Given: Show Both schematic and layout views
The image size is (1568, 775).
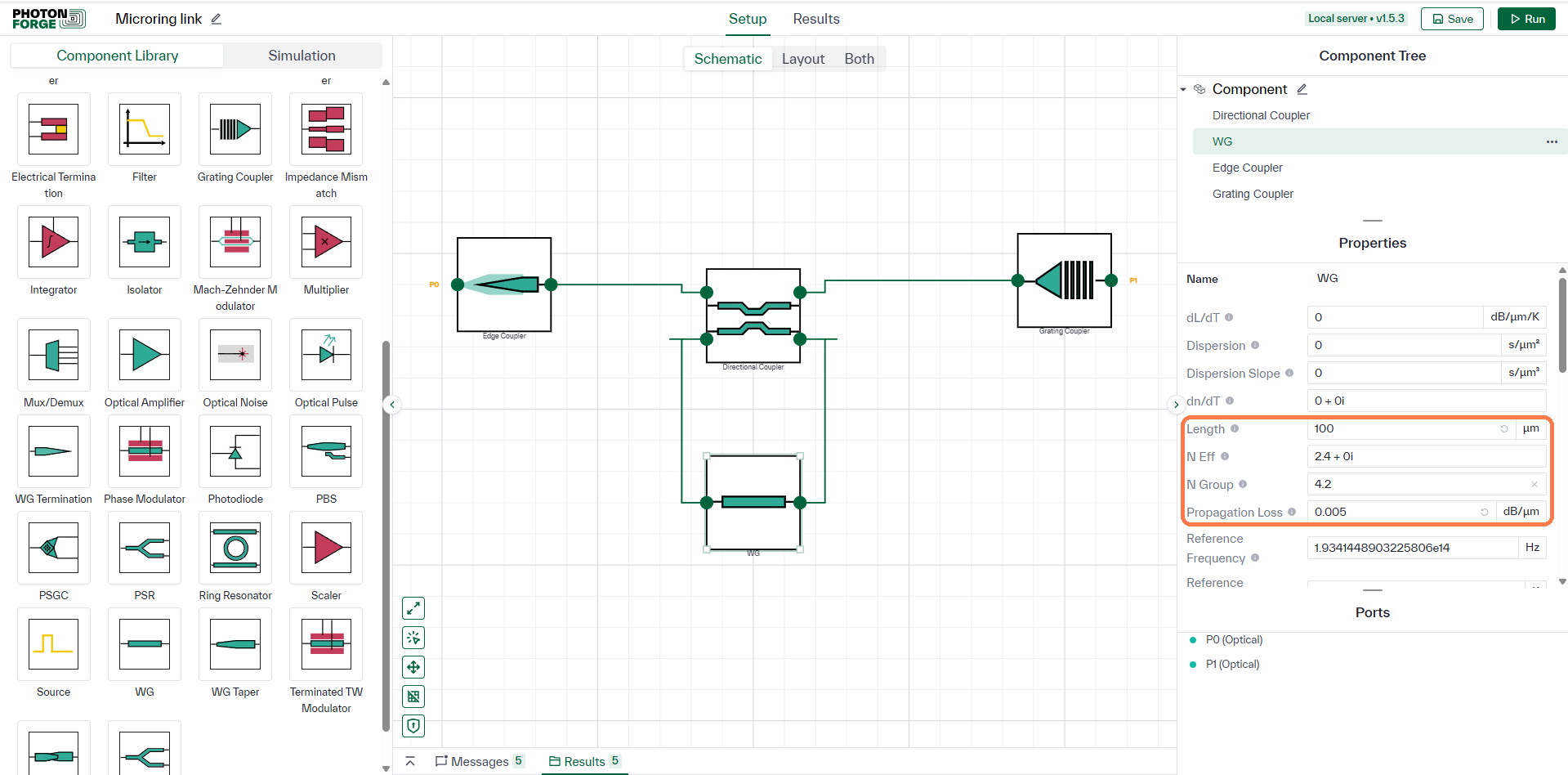Looking at the screenshot, I should (x=859, y=59).
